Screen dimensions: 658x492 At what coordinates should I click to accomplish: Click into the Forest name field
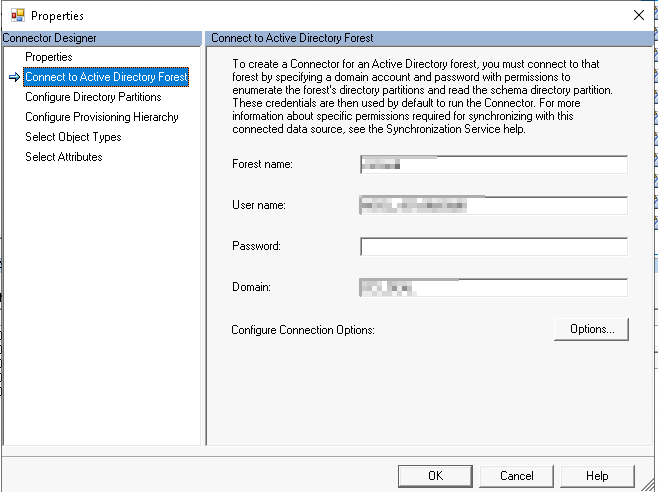coord(493,165)
